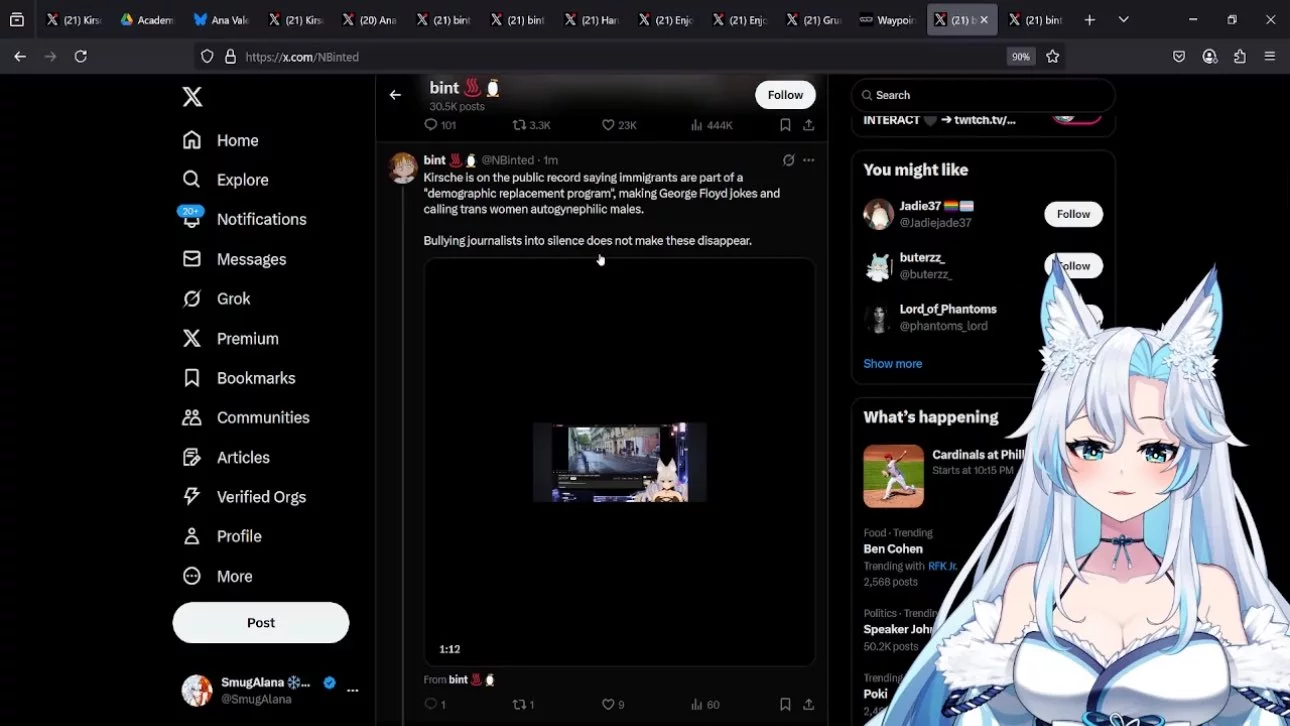This screenshot has height=726, width=1290.
Task: Share the post below the video
Action: coord(808,704)
